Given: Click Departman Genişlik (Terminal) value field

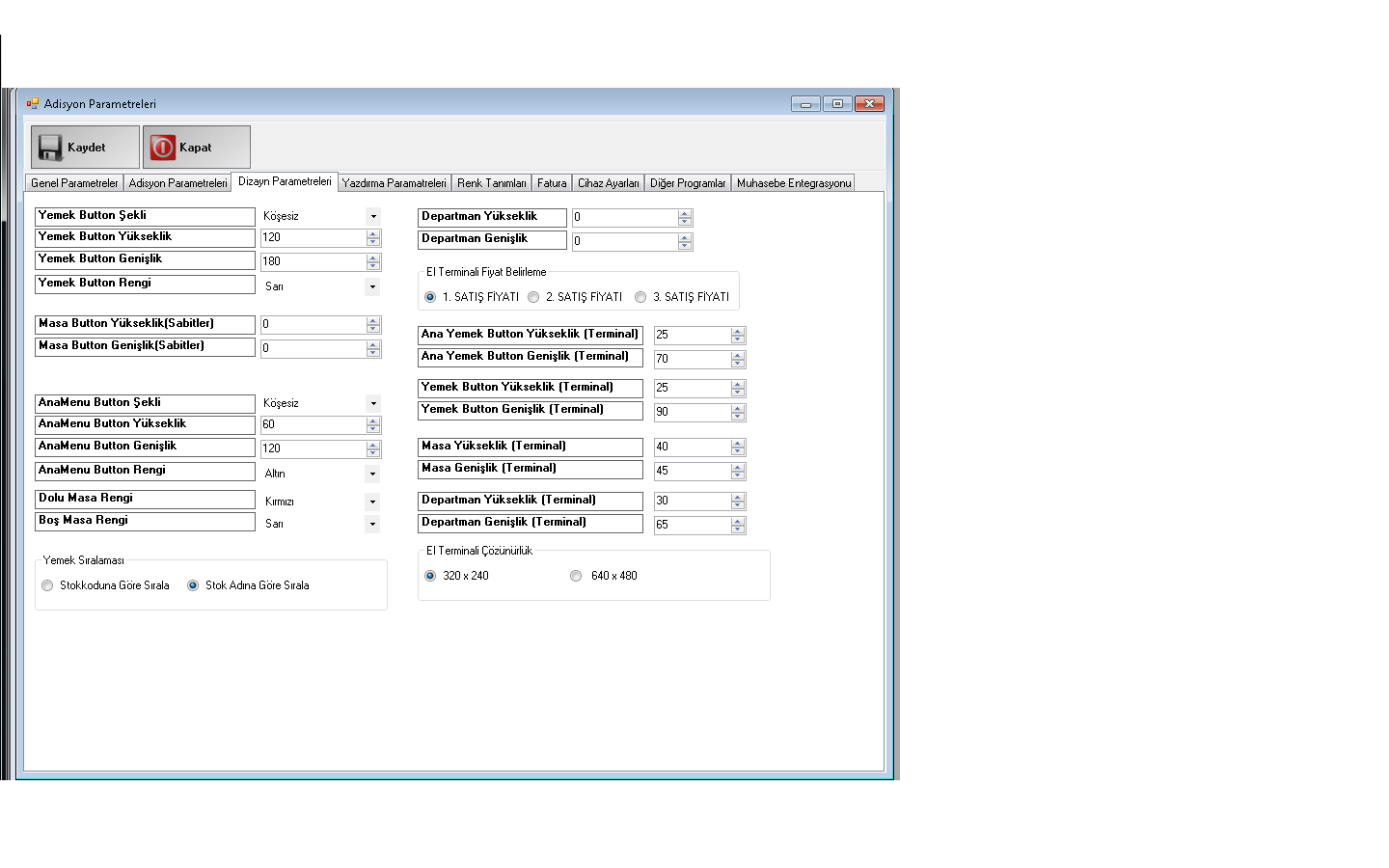Looking at the screenshot, I should (693, 525).
